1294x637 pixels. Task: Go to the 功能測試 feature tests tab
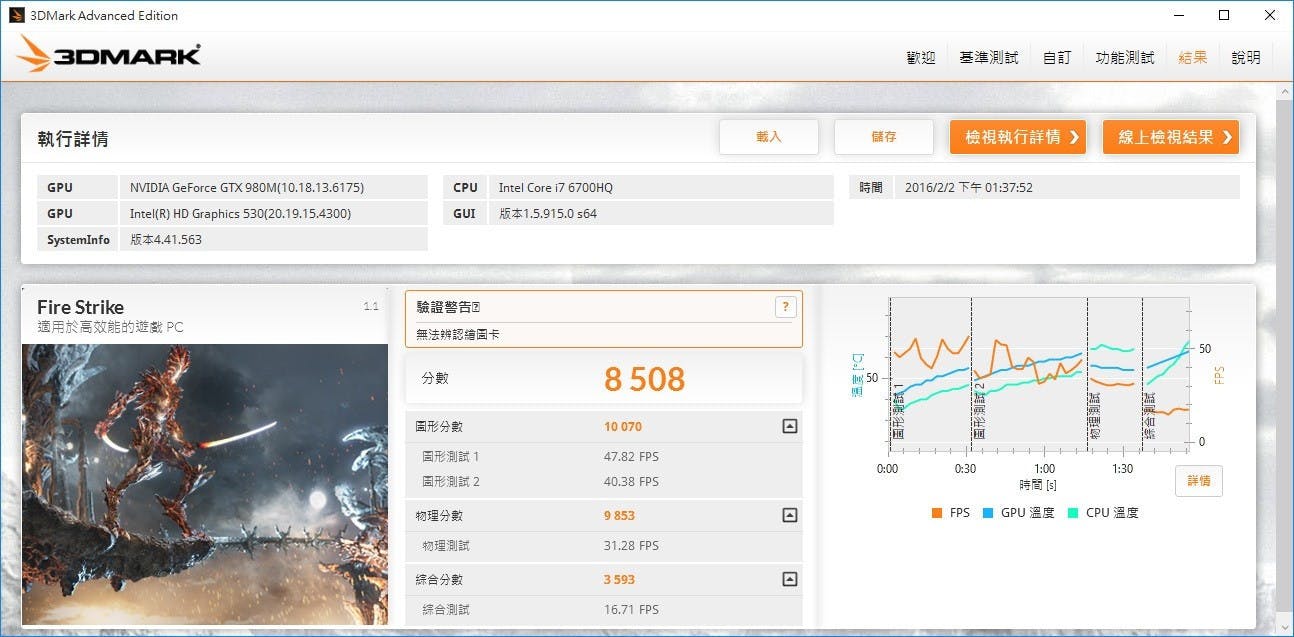coord(1124,58)
